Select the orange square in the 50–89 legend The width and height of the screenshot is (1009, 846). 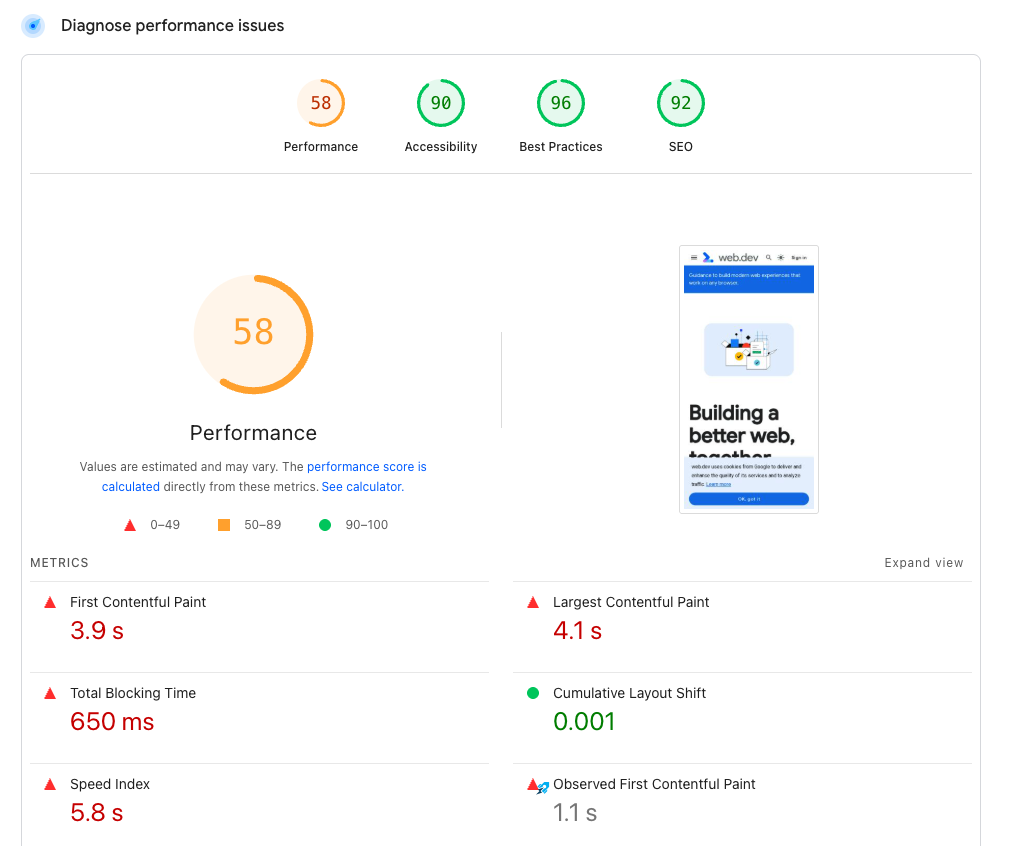223,524
